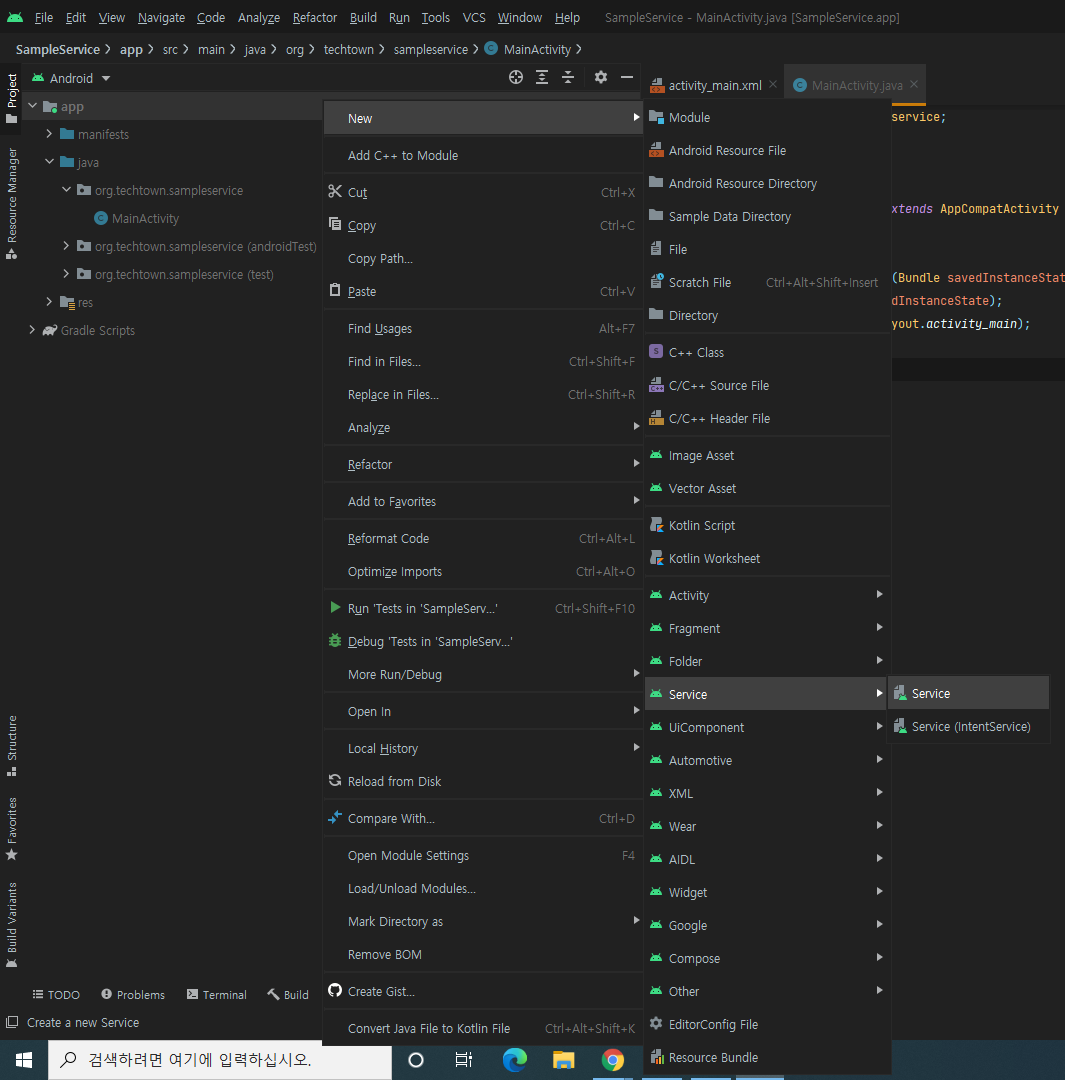
Task: Select Kotlin Script in New submenu
Action: point(767,526)
